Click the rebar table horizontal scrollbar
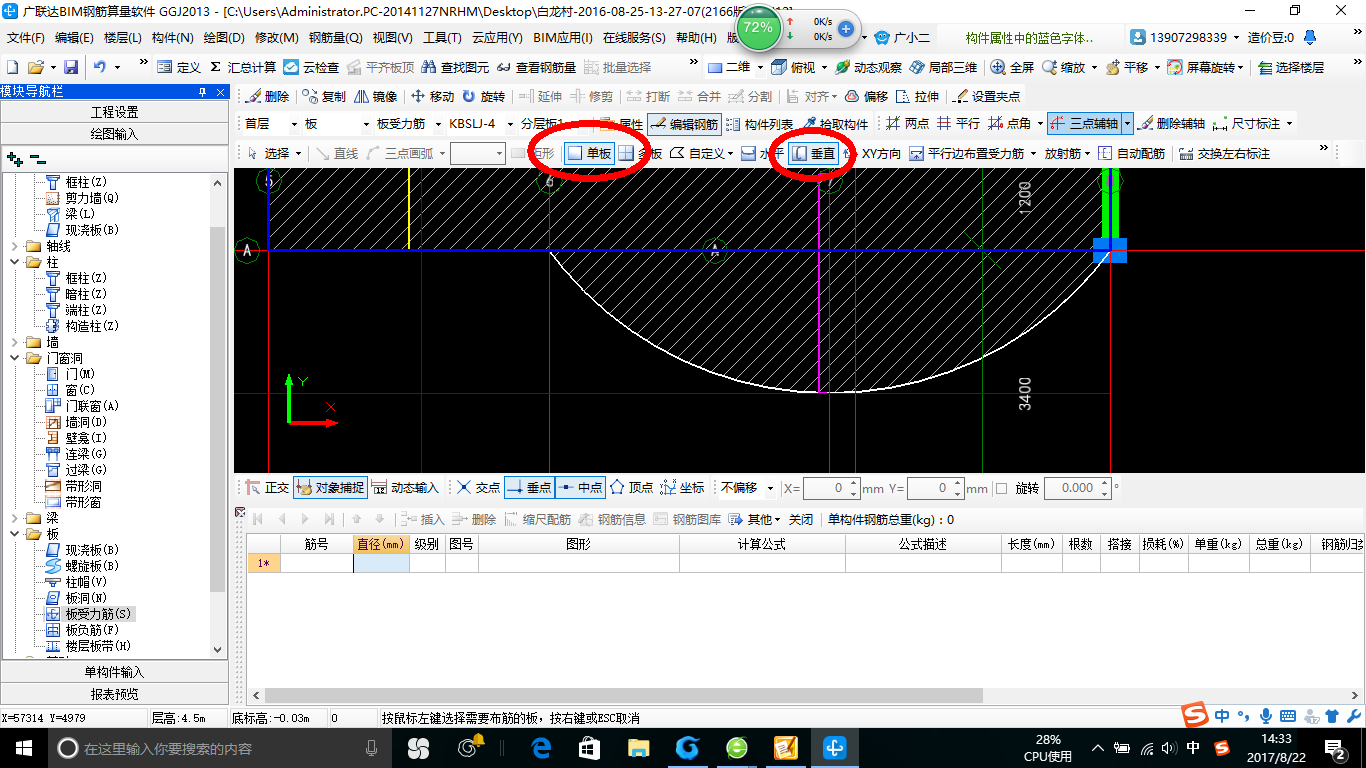This screenshot has width=1366, height=768. [624, 696]
